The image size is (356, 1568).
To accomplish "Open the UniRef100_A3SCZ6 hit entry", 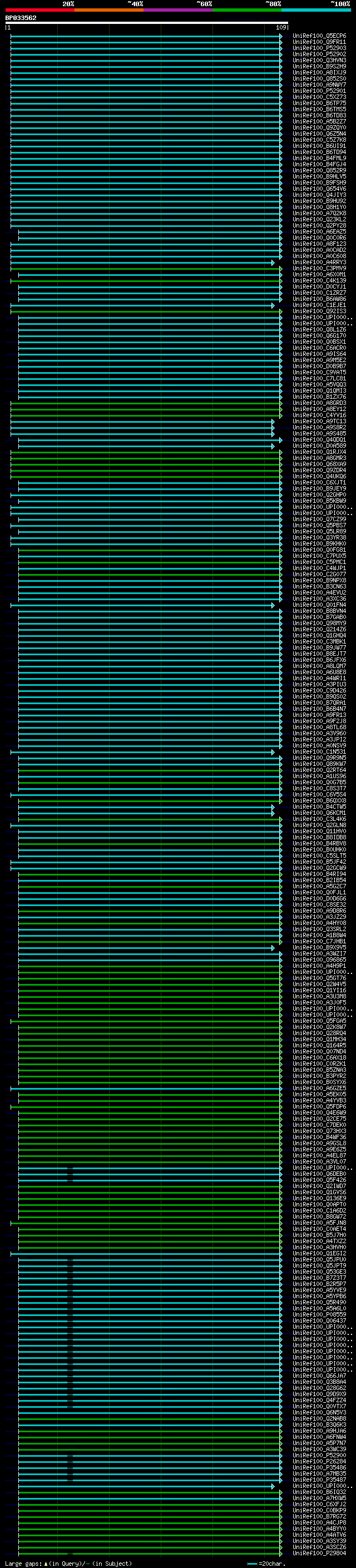I will coord(319,1547).
